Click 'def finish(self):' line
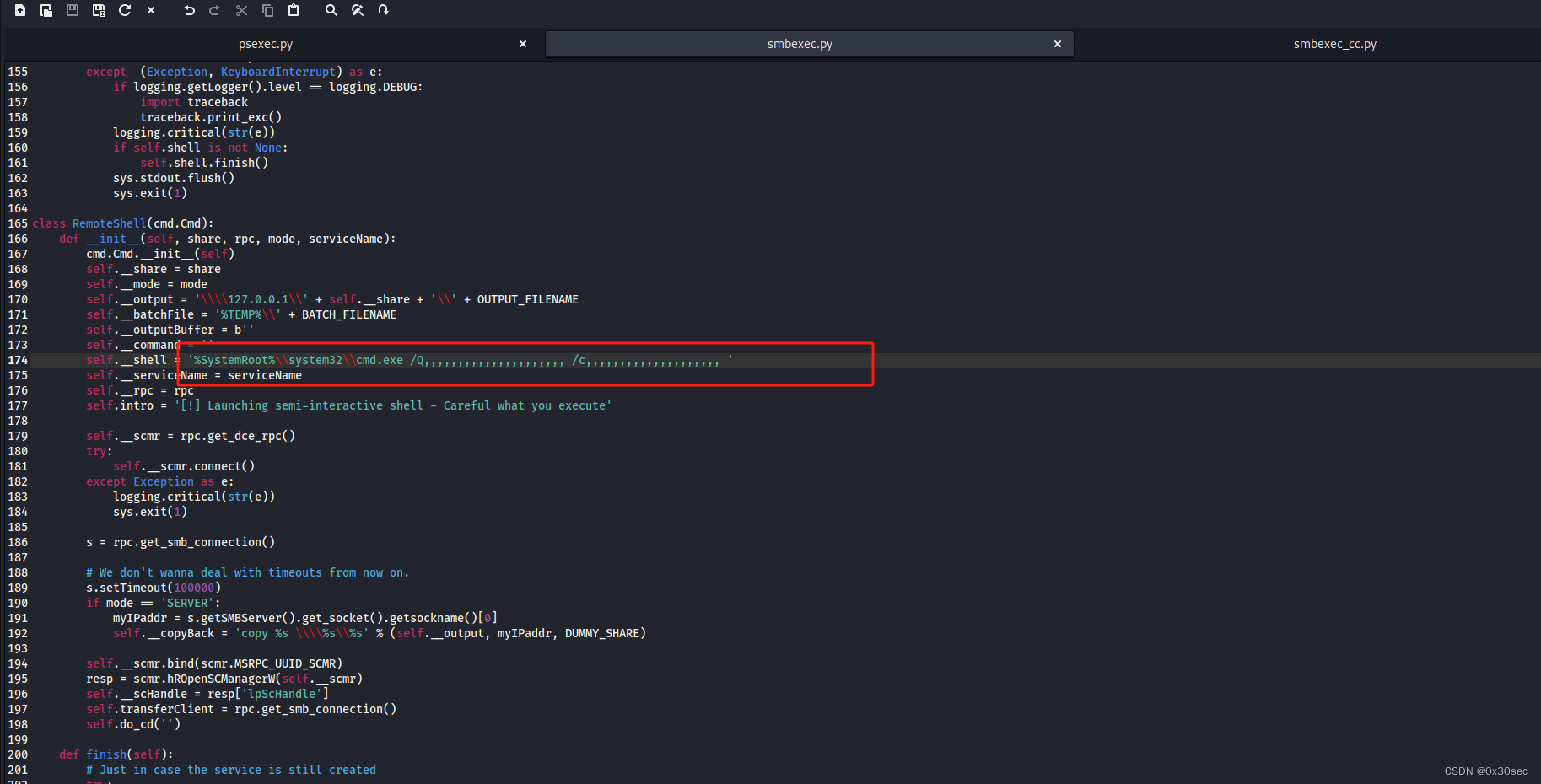Screen dimensions: 1541x784 coord(116,754)
